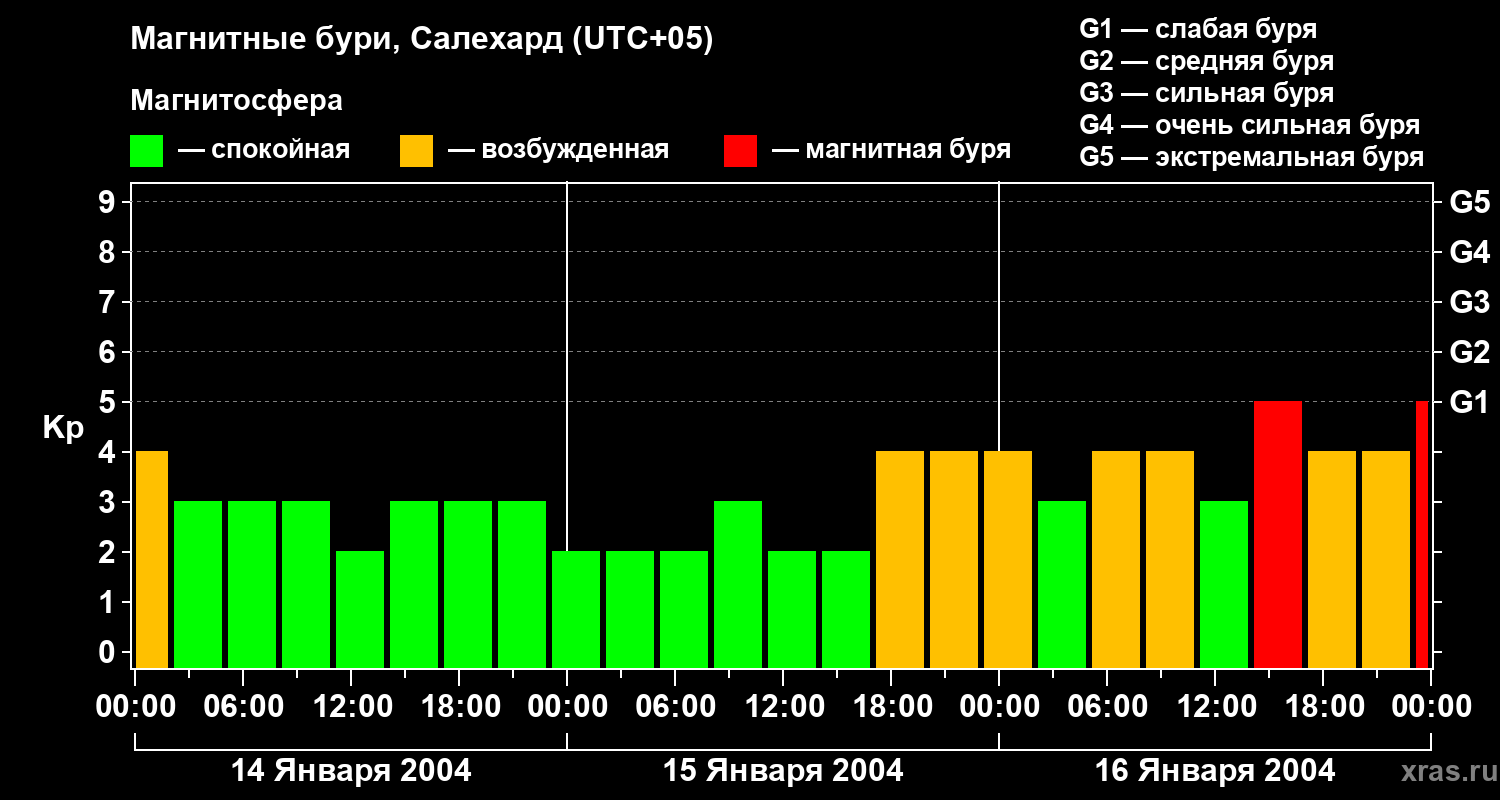Click the '16 Января 2004' date label
The height and width of the screenshot is (800, 1500).
point(1215,771)
